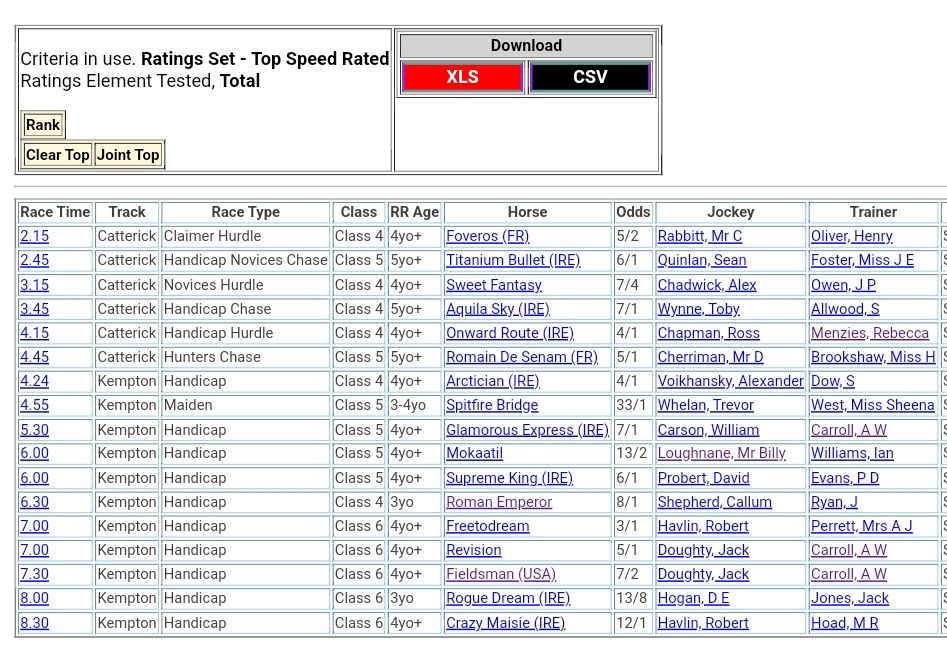Open horse Titanium Bullet (IRE) page
947x647 pixels.
pos(512,260)
